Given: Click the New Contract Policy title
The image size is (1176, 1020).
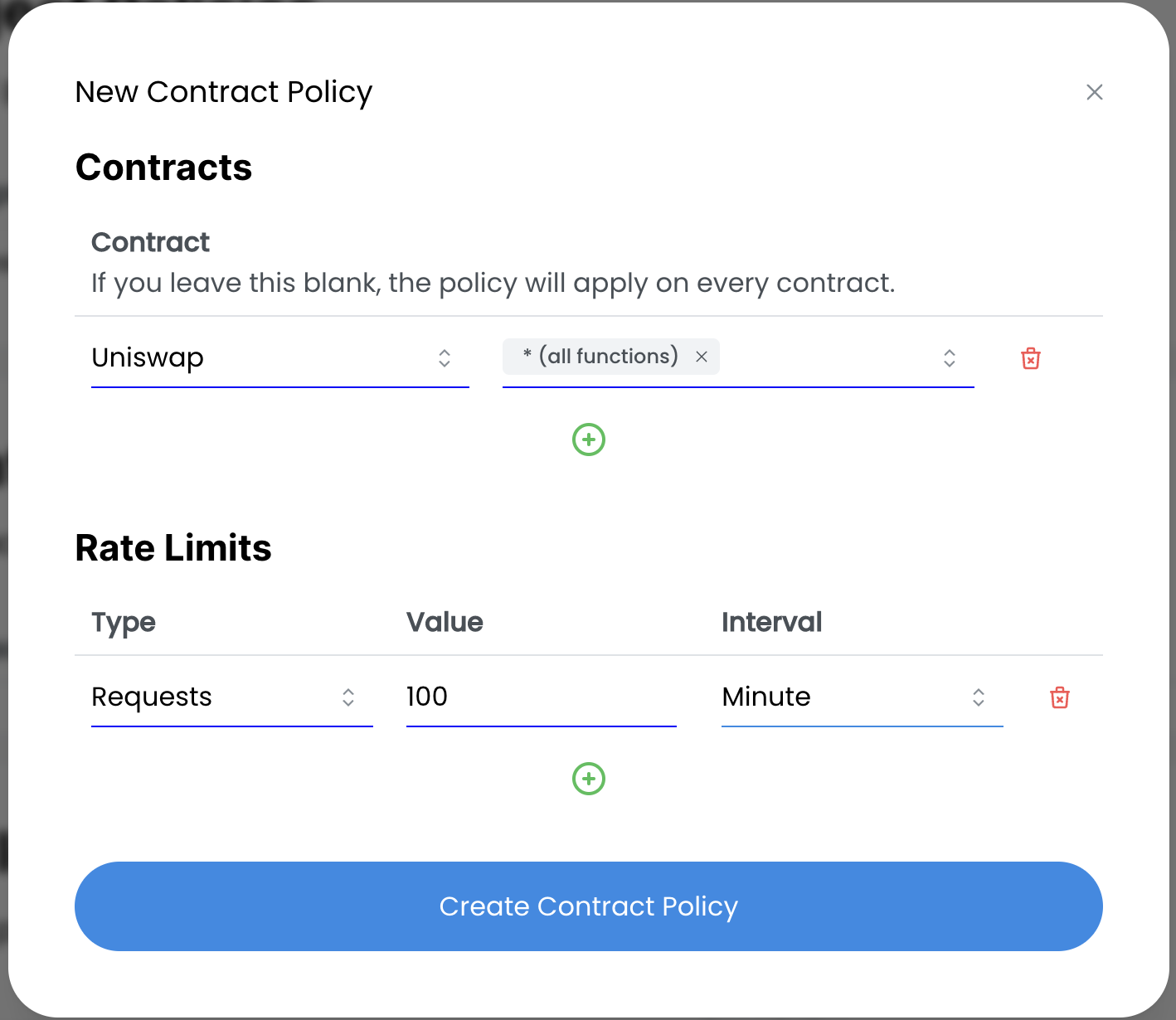Looking at the screenshot, I should click(224, 92).
